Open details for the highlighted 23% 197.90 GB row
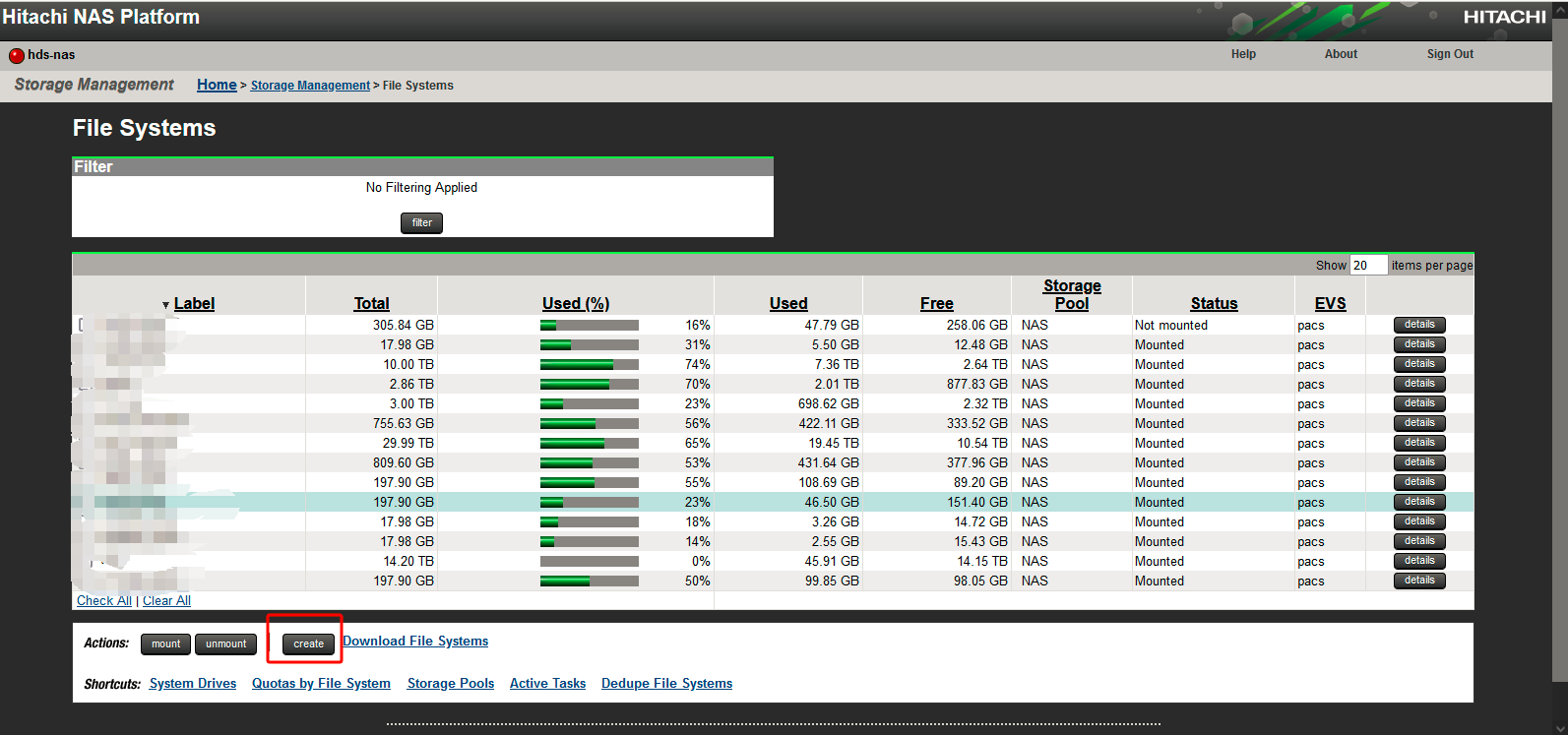This screenshot has height=735, width=1568. [1419, 502]
